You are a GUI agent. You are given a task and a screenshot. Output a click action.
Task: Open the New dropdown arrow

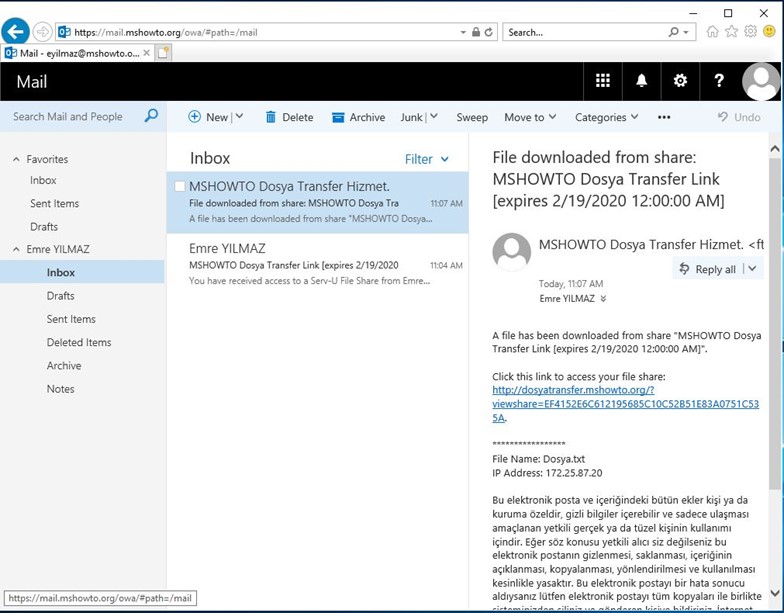(x=240, y=116)
